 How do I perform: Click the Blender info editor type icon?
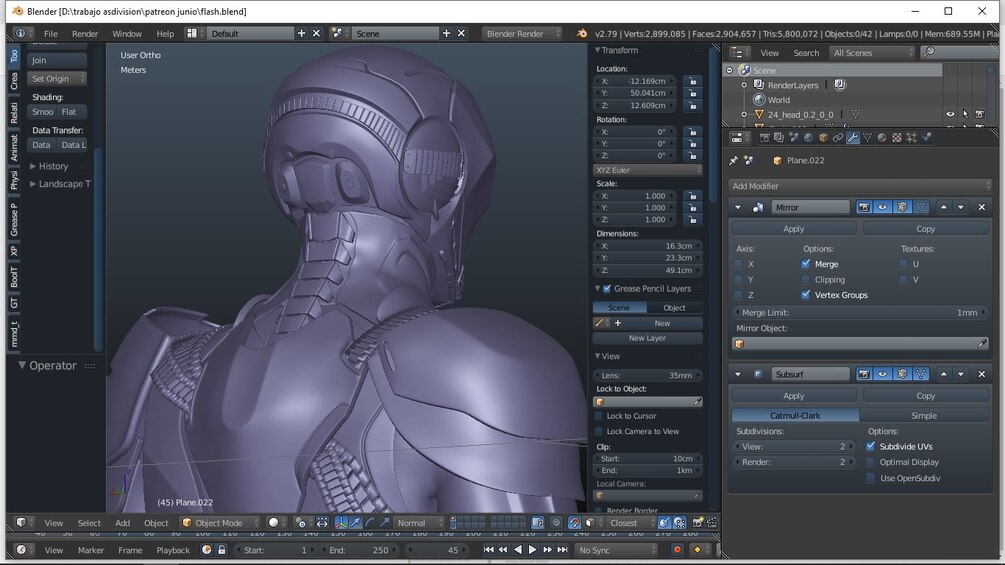pyautogui.click(x=21, y=33)
